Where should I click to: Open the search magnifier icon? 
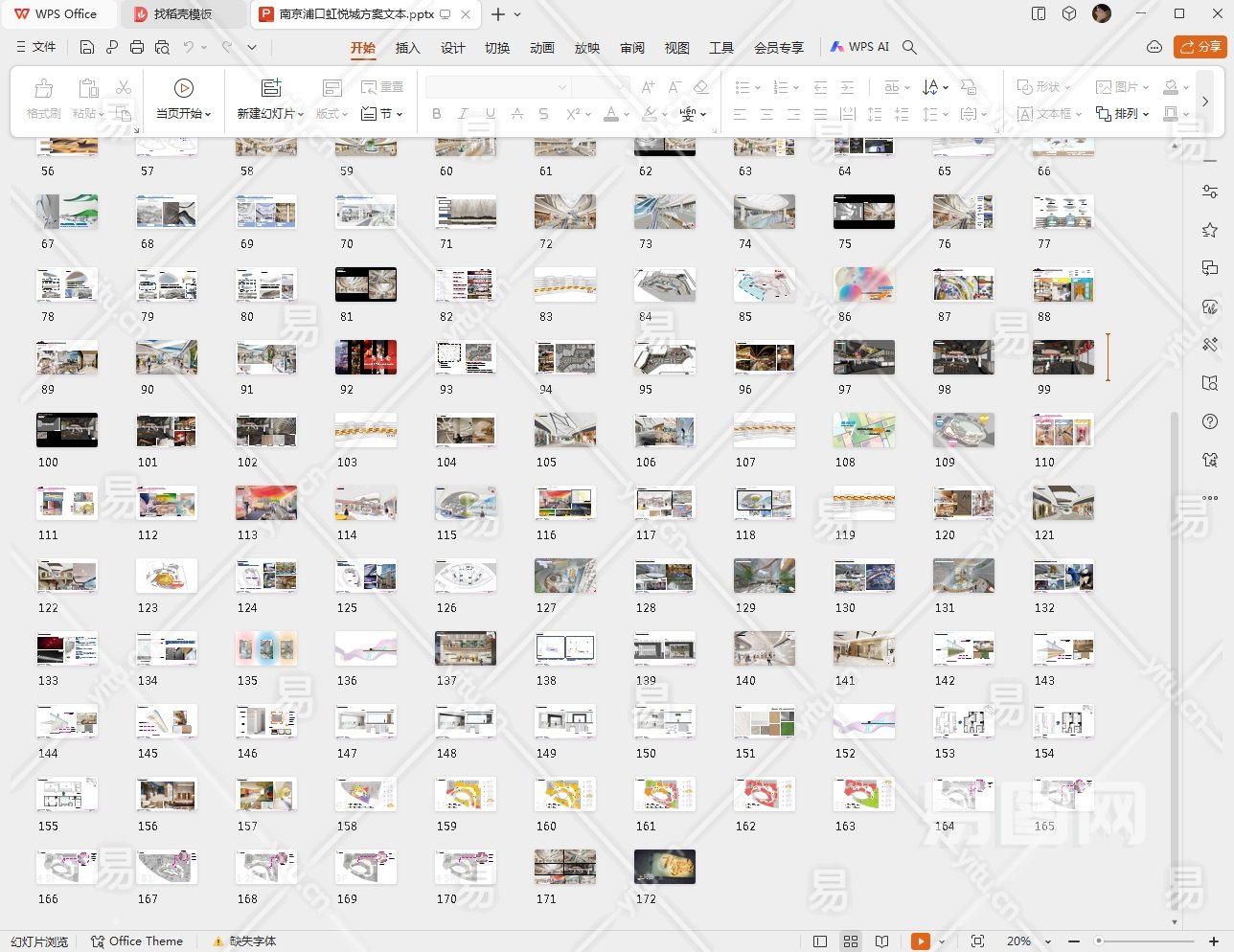(910, 47)
